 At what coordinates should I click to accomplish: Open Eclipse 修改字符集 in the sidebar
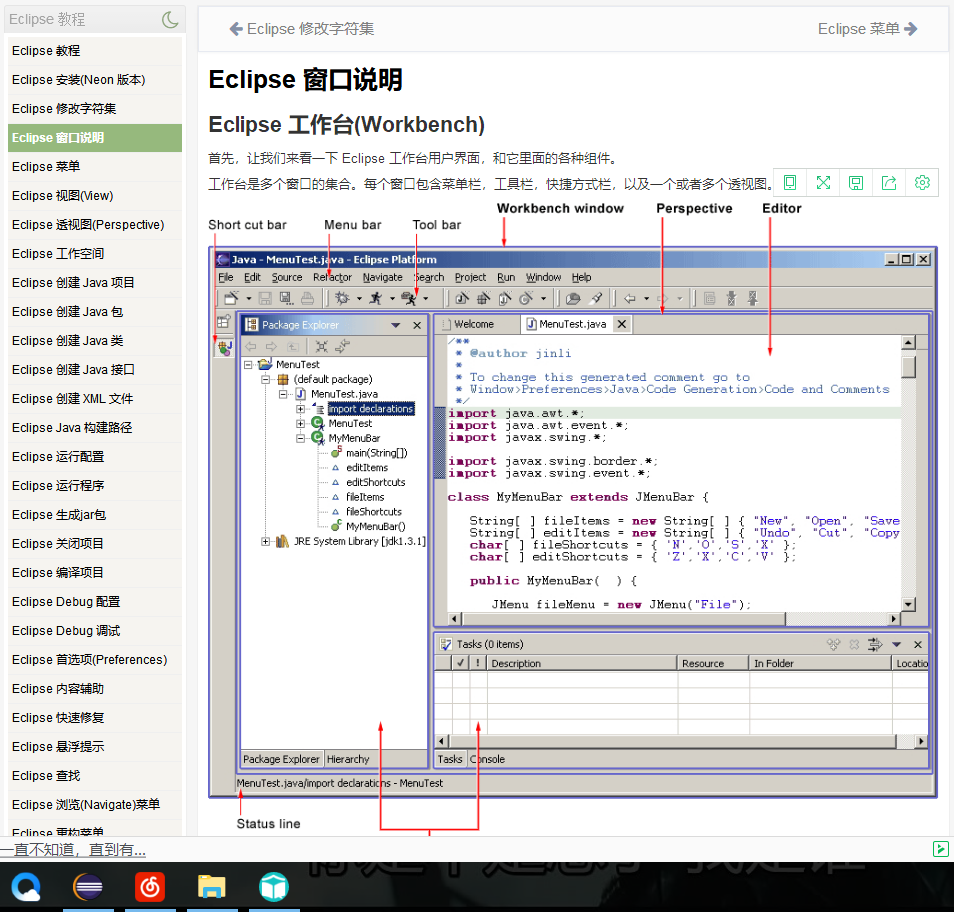[95, 108]
